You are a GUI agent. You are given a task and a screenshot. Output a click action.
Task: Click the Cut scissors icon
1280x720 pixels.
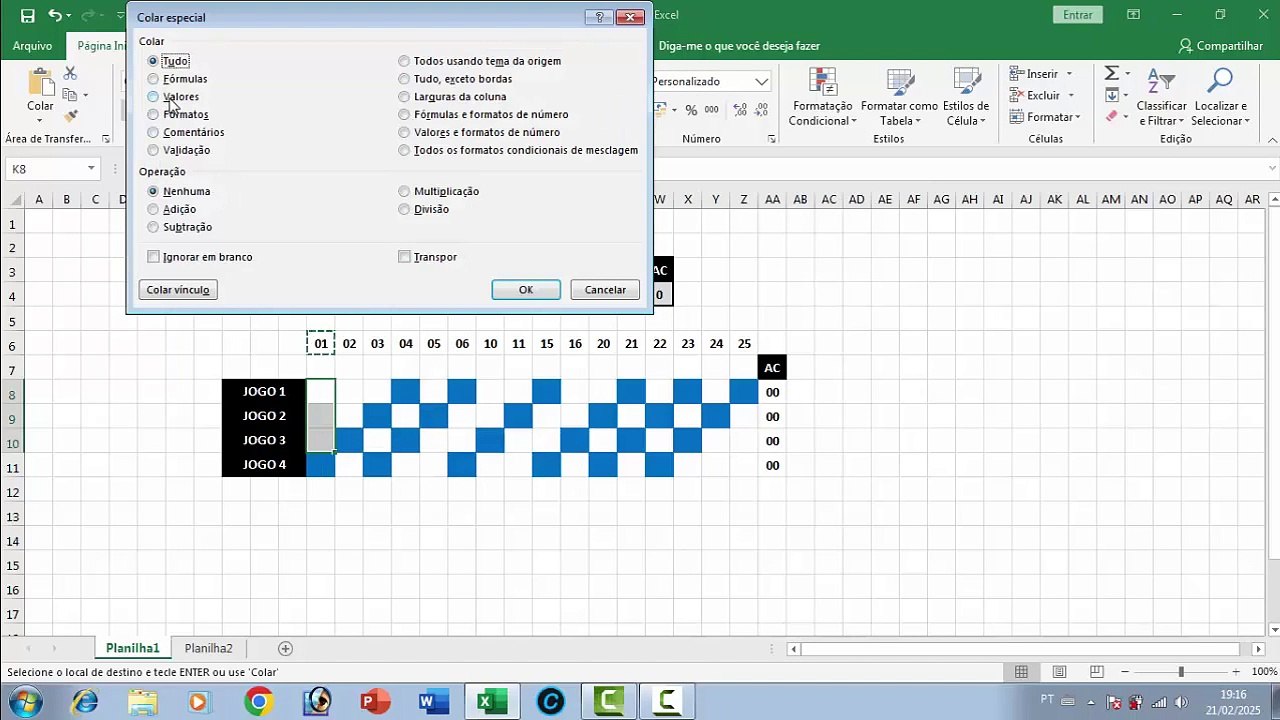[70, 73]
